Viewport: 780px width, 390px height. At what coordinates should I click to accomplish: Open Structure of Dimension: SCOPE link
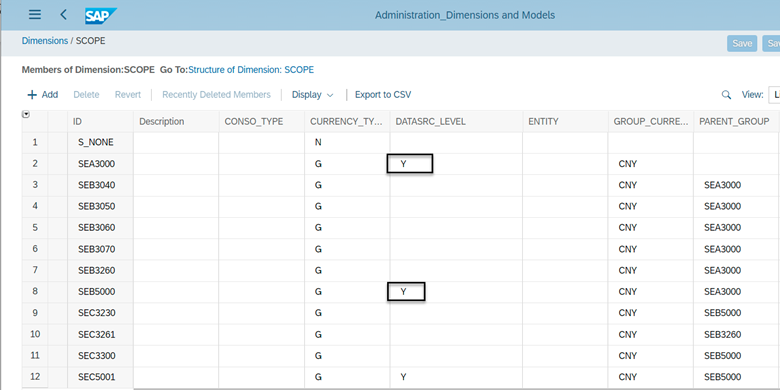coord(251,70)
